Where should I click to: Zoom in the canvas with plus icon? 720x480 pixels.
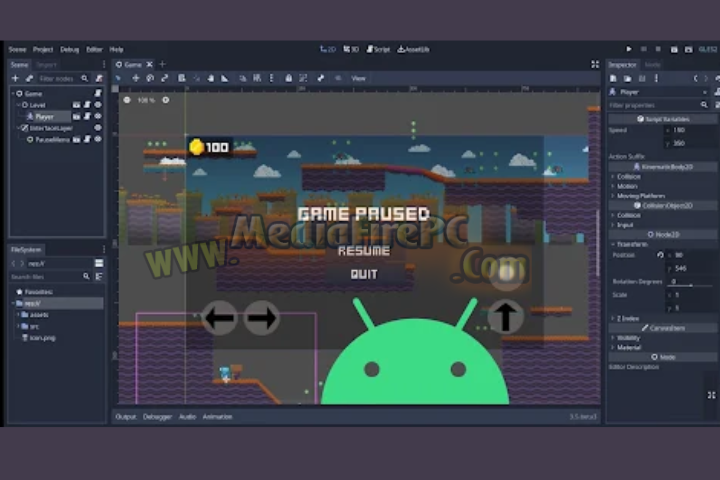tap(166, 100)
